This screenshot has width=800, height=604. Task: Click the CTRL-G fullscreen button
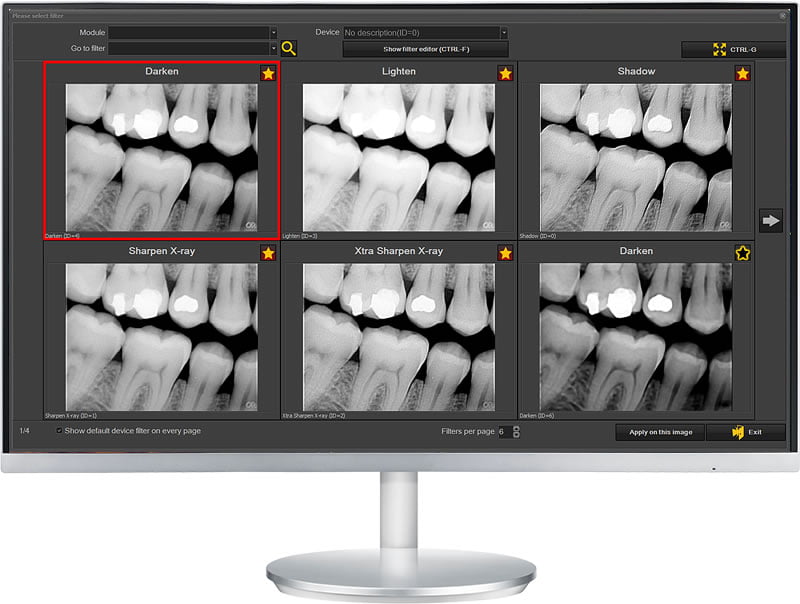(x=733, y=49)
